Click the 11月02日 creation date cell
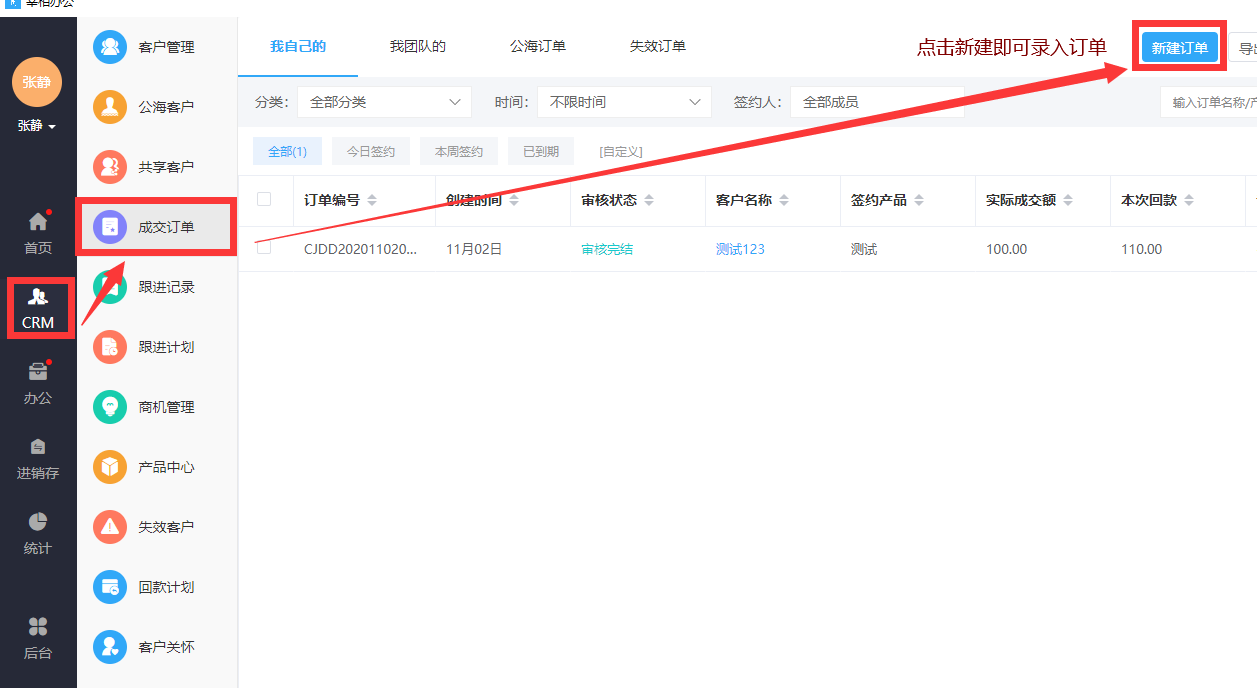 pos(474,249)
